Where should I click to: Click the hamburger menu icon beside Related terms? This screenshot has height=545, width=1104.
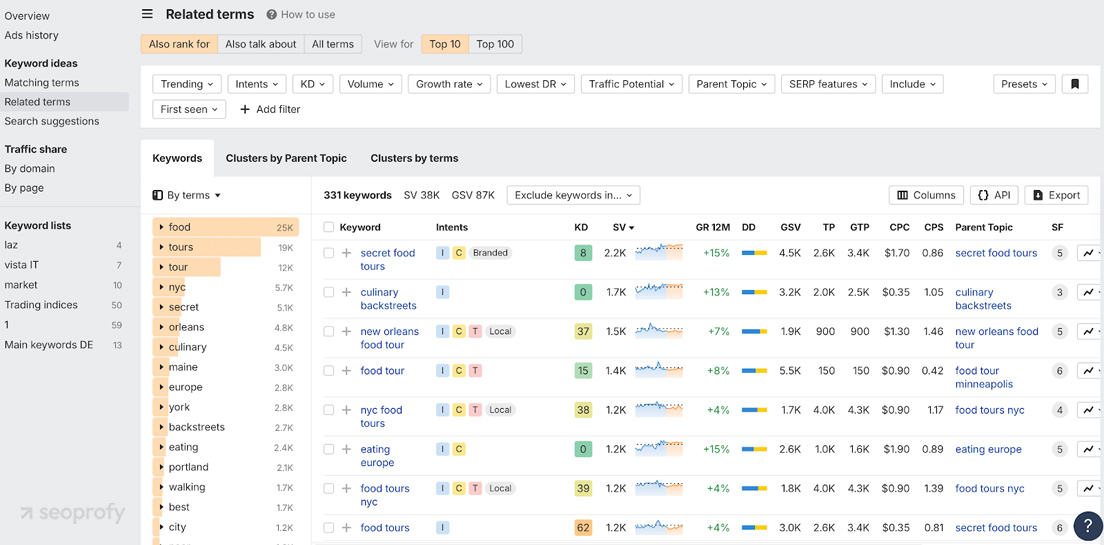(x=147, y=14)
